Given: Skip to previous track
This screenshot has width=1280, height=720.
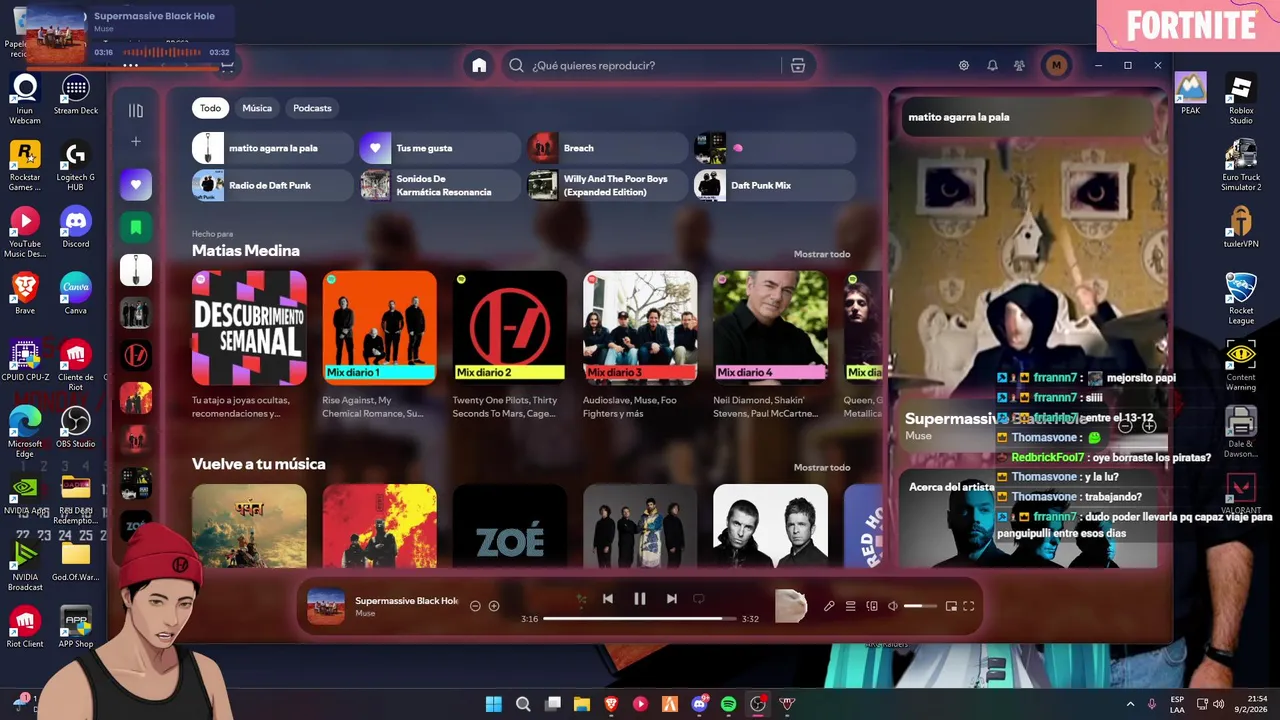Looking at the screenshot, I should coord(608,599).
